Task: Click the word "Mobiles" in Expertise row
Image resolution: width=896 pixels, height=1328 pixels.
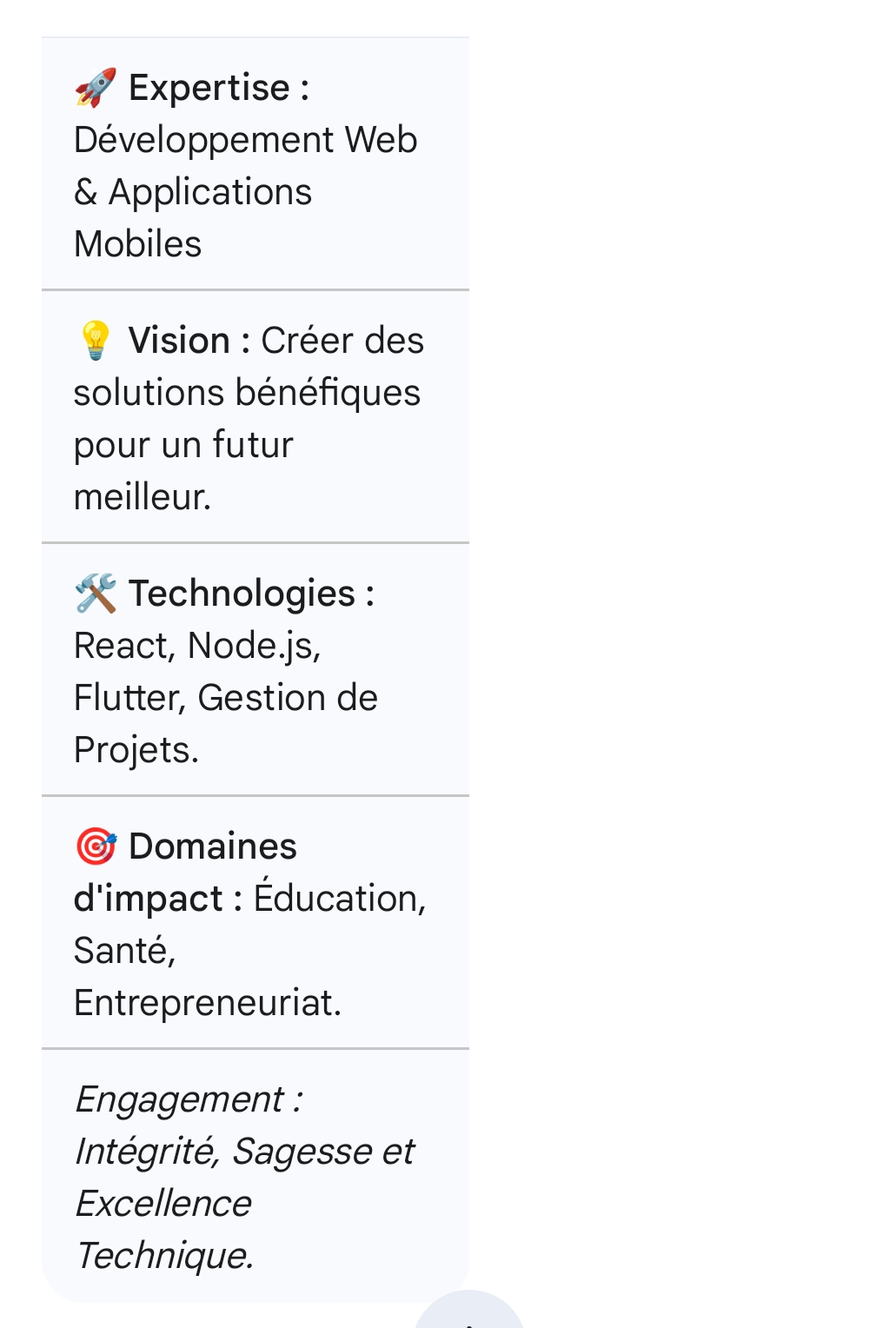Action: point(138,244)
